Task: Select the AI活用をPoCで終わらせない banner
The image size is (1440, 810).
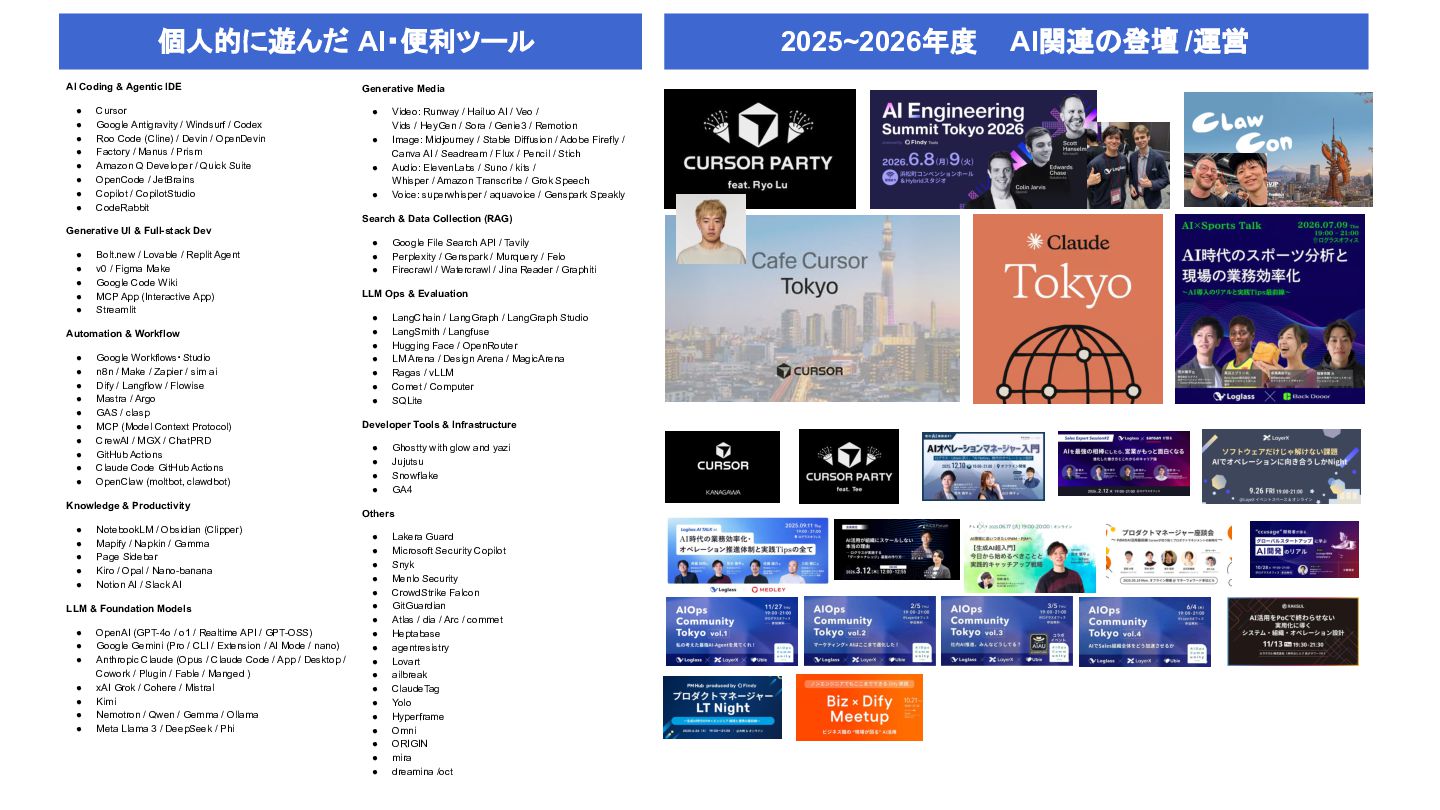Action: (x=1293, y=632)
